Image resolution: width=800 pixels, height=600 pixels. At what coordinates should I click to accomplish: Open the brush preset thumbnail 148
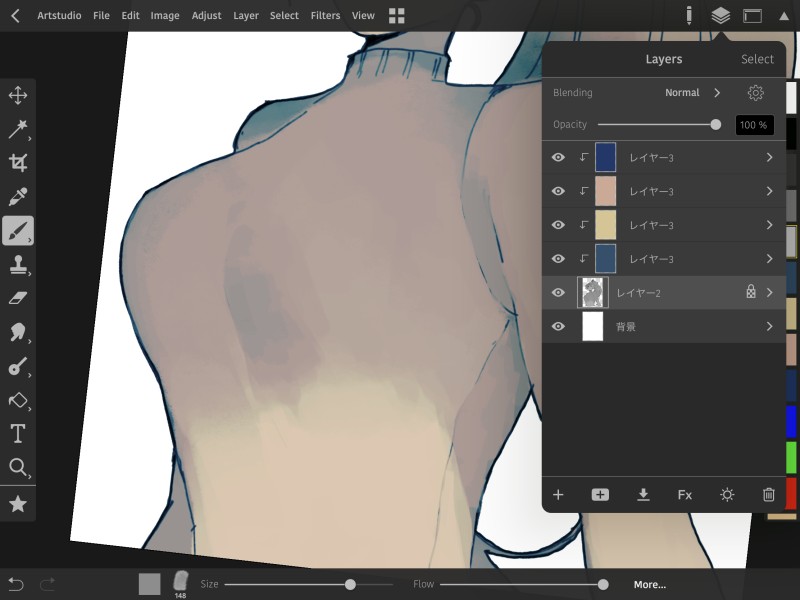pyautogui.click(x=180, y=584)
